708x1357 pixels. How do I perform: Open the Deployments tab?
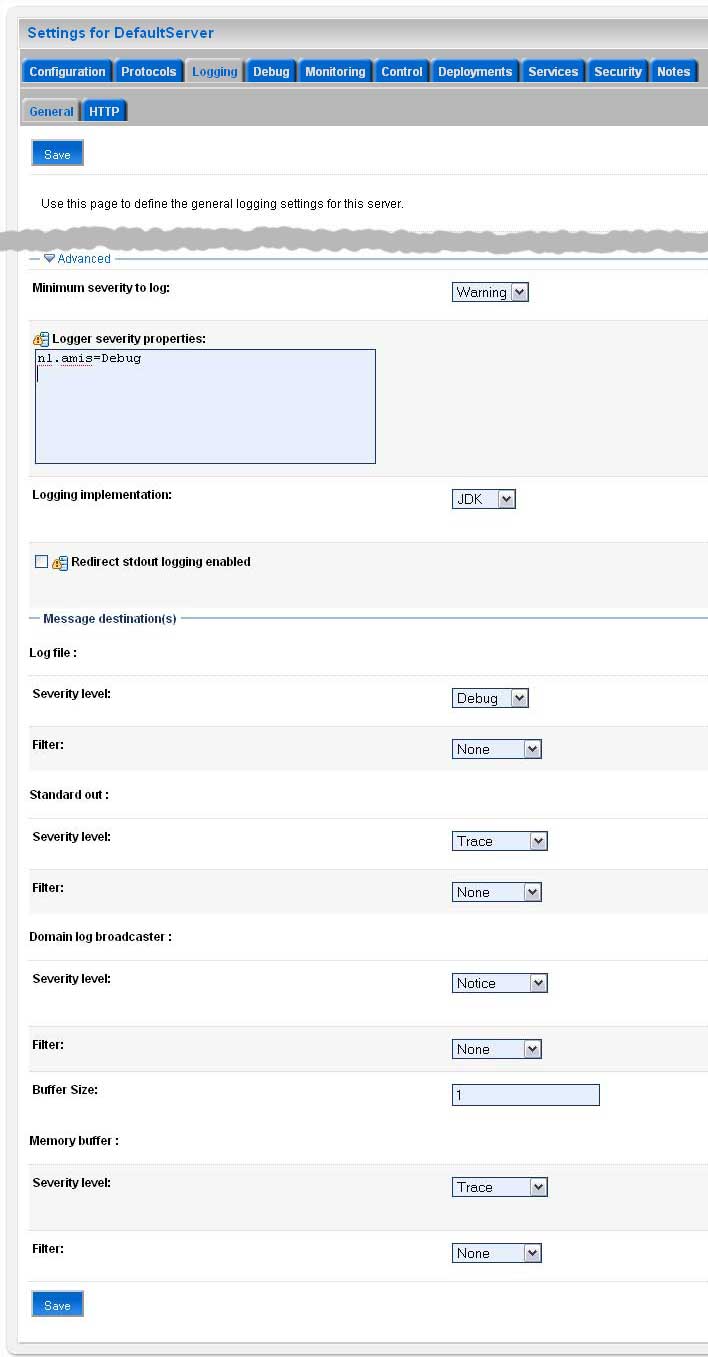(x=475, y=72)
